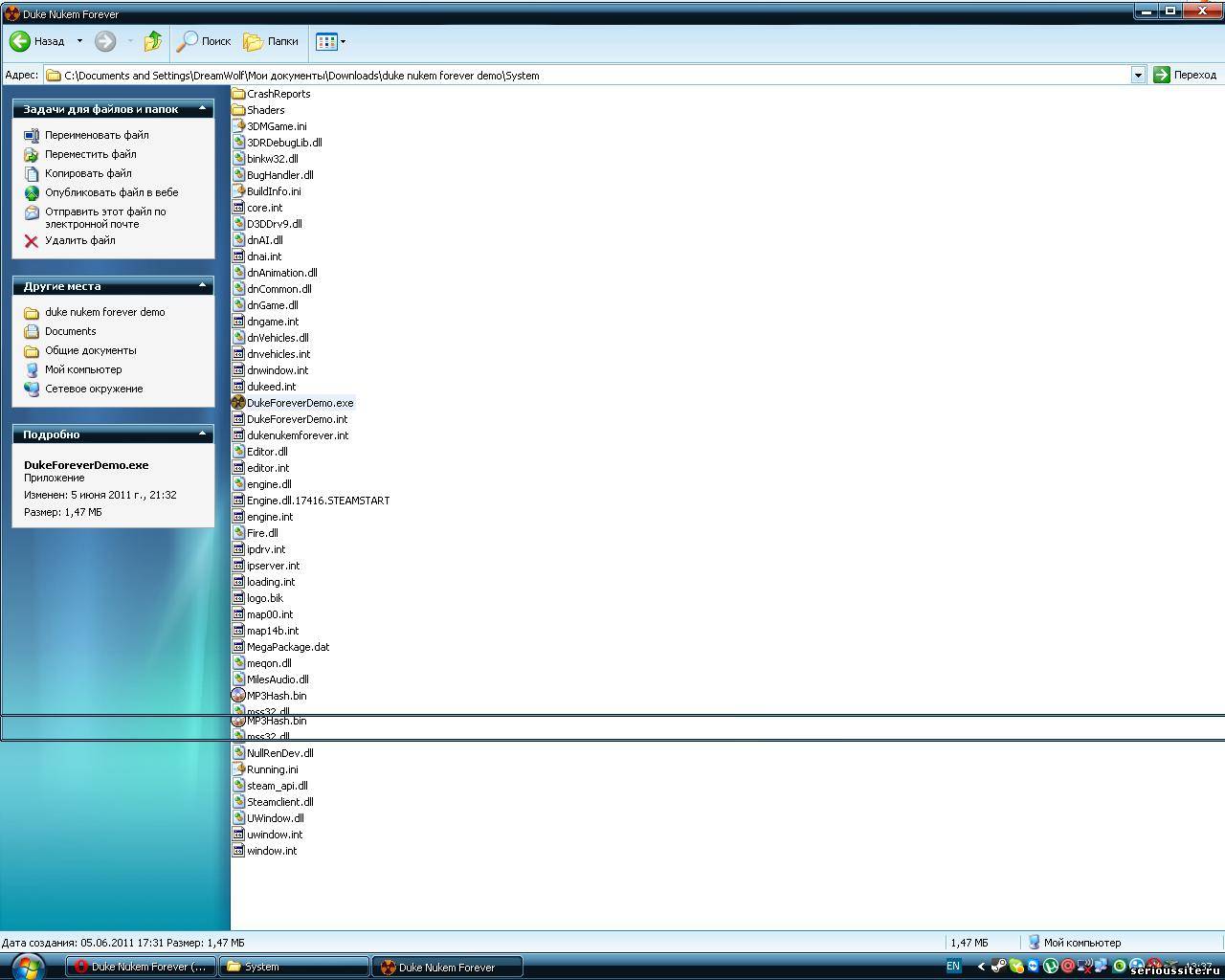
Task: Open the Поиск search tool
Action: [204, 41]
